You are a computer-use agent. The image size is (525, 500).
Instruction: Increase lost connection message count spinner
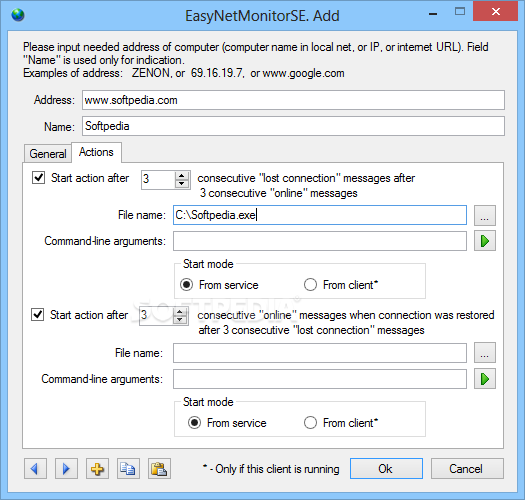(x=182, y=175)
